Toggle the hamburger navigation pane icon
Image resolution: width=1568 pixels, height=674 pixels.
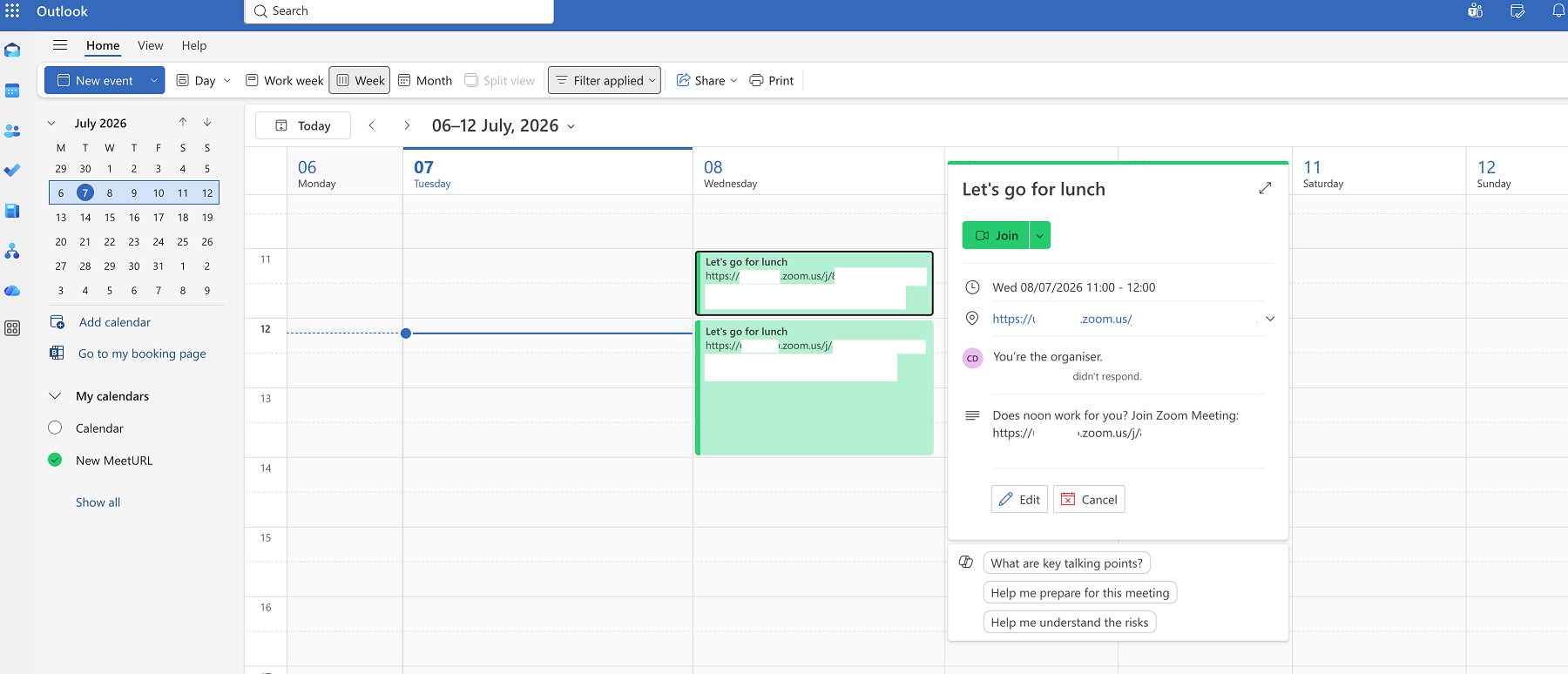[x=60, y=45]
